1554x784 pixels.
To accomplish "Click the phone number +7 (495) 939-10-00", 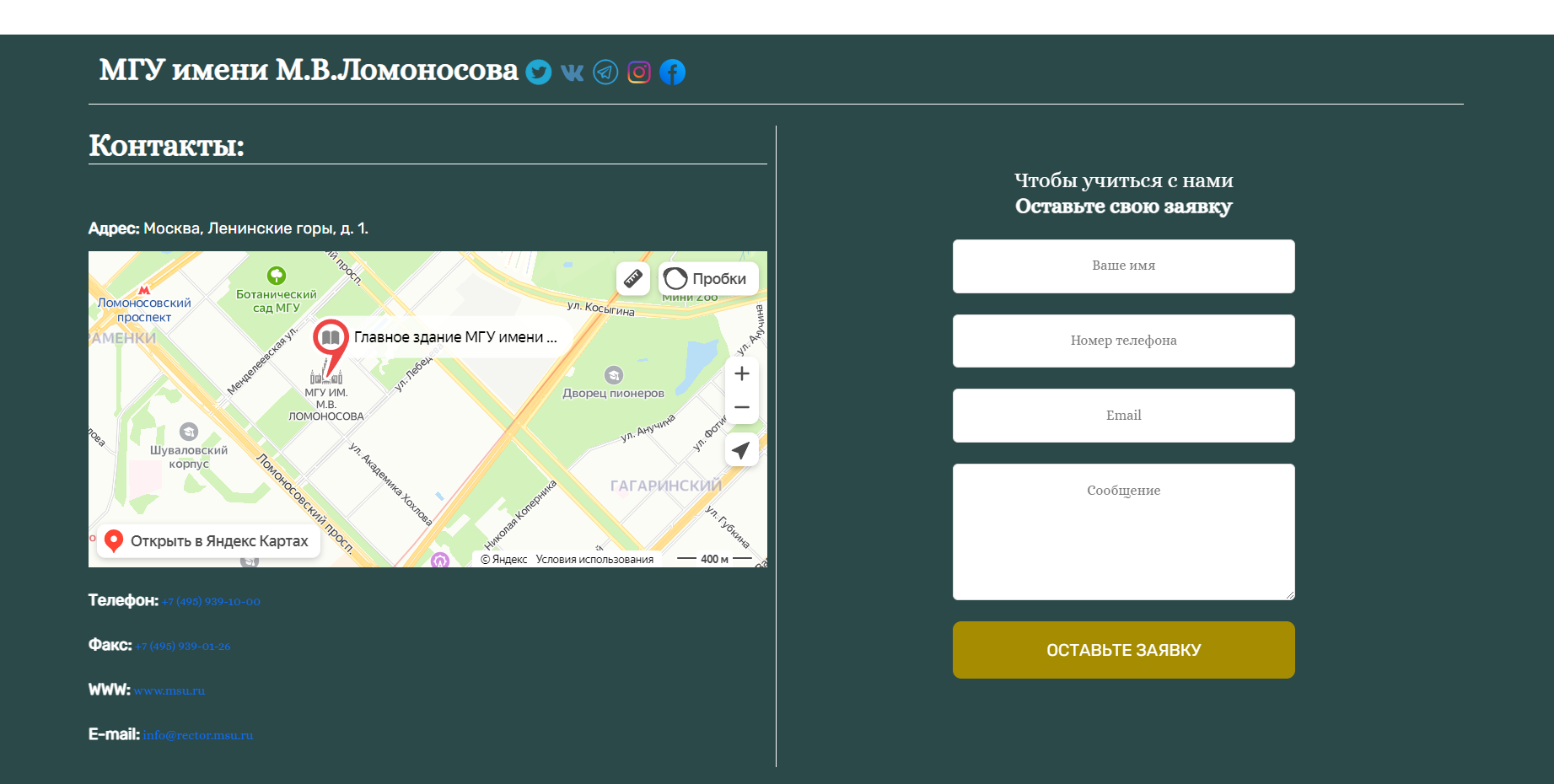I will pyautogui.click(x=211, y=601).
